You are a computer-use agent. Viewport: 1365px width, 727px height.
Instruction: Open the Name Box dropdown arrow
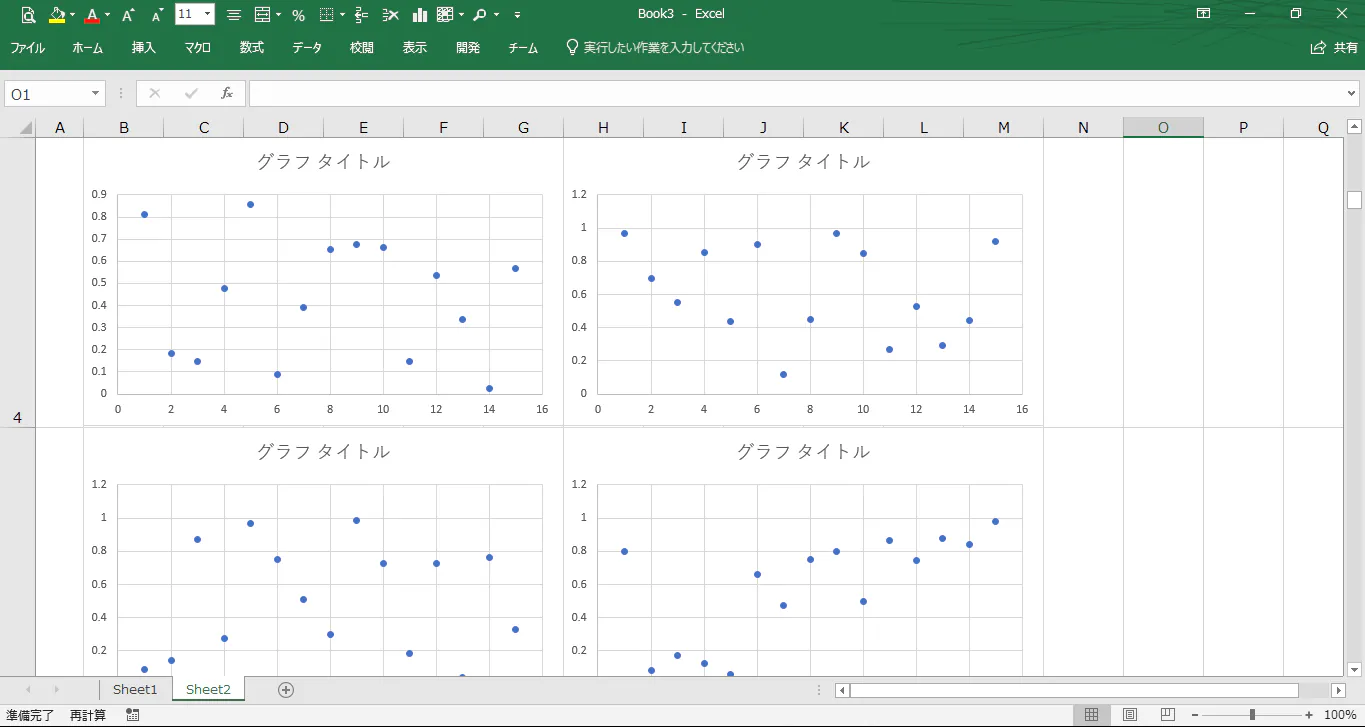(x=96, y=93)
